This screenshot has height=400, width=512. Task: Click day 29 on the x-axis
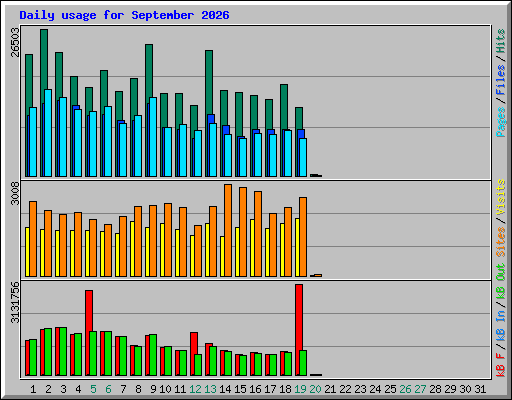point(450,389)
